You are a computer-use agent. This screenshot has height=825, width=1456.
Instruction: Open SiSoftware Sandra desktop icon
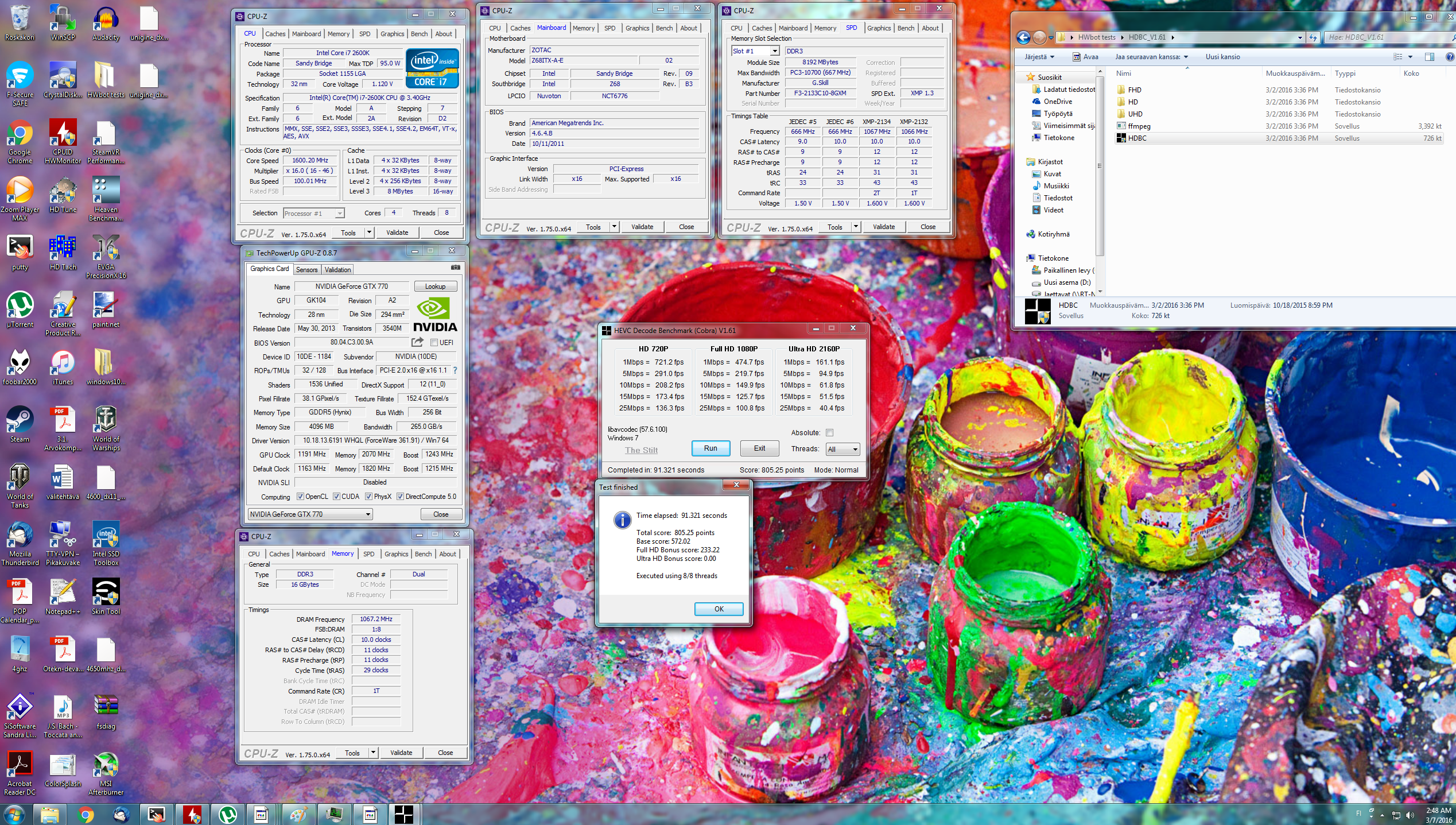pyautogui.click(x=20, y=716)
